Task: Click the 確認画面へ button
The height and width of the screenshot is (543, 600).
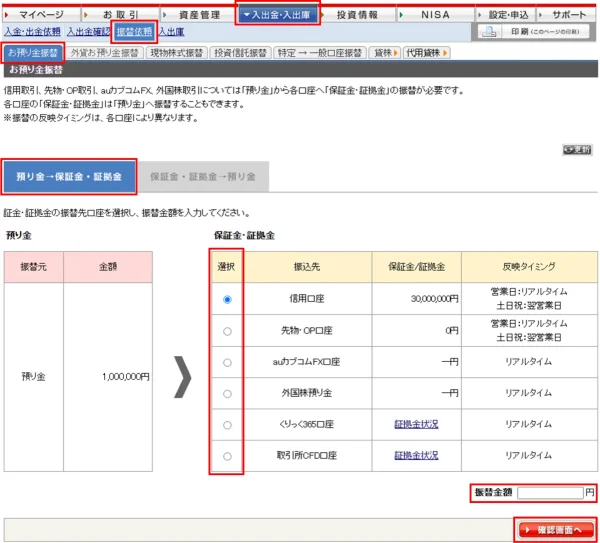Action: point(555,530)
